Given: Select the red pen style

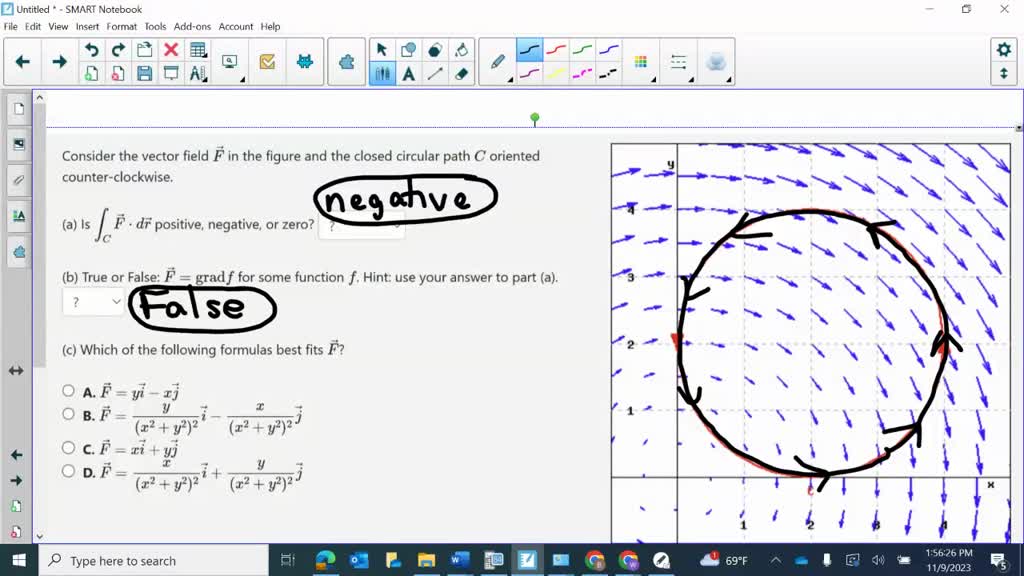Looking at the screenshot, I should [555, 49].
